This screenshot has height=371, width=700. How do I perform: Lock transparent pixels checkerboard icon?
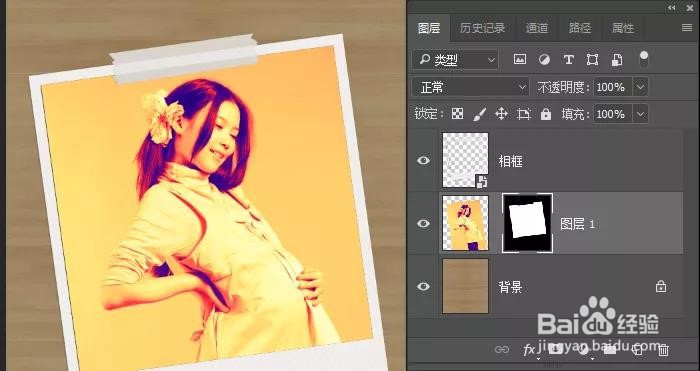tap(458, 114)
